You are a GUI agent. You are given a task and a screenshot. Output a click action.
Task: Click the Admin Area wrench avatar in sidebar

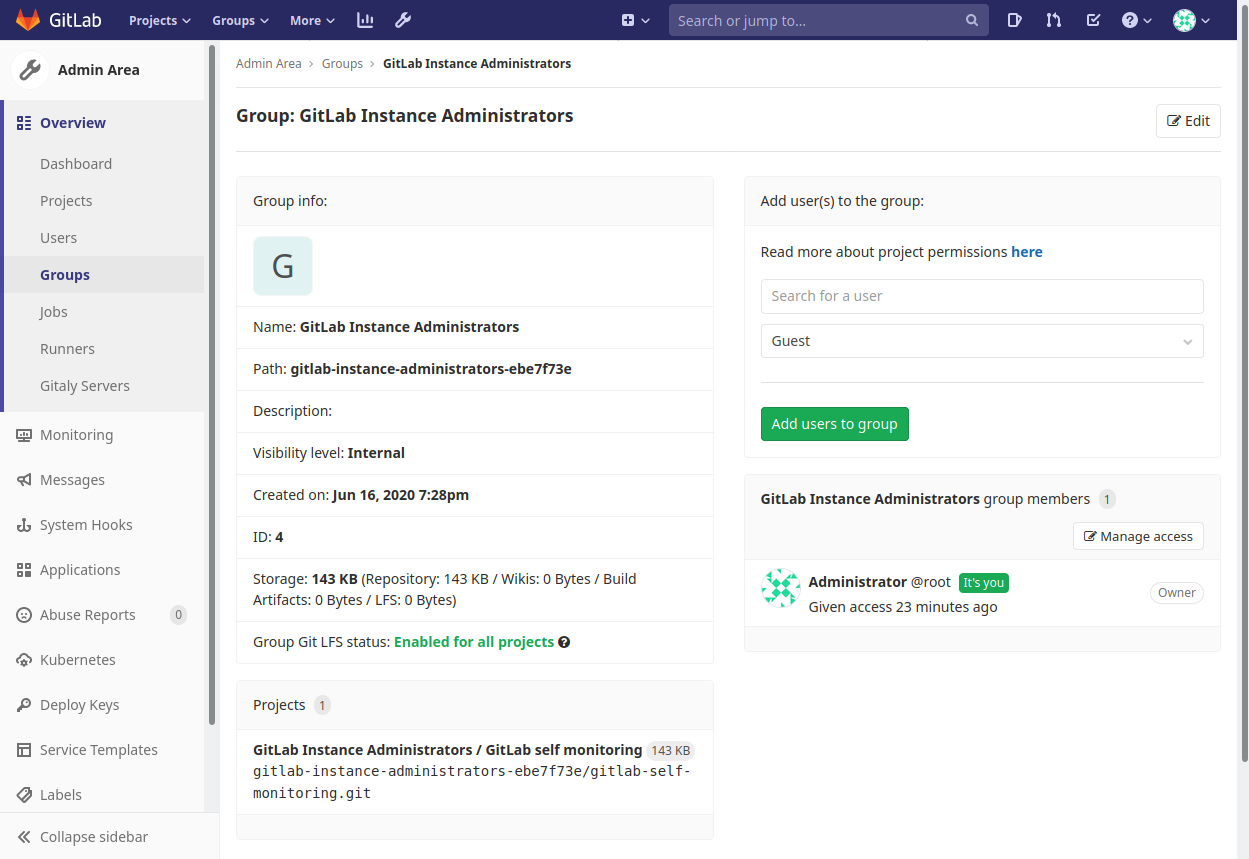[x=30, y=70]
